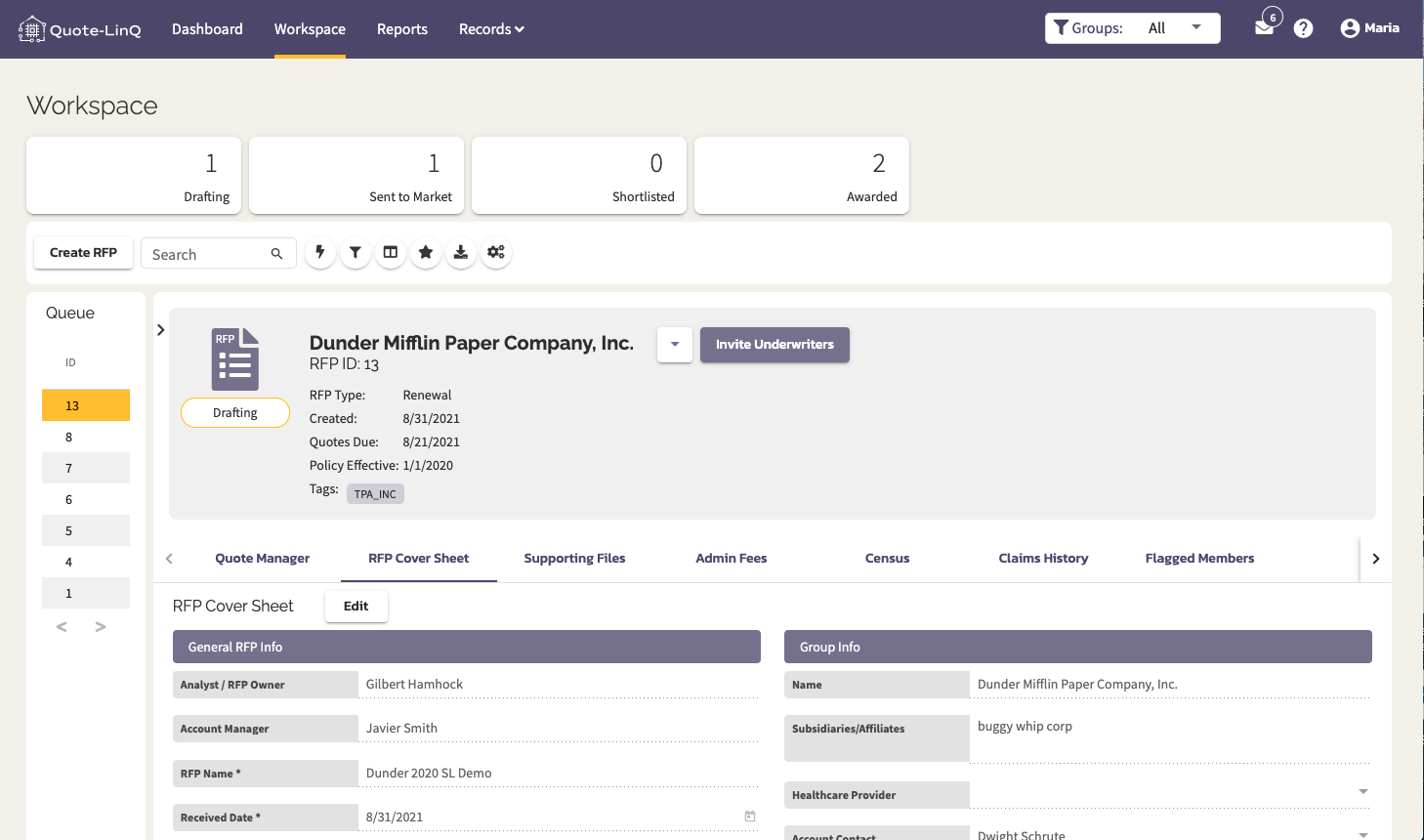Switch to the Supporting Files tab
The image size is (1424, 840).
pos(575,559)
